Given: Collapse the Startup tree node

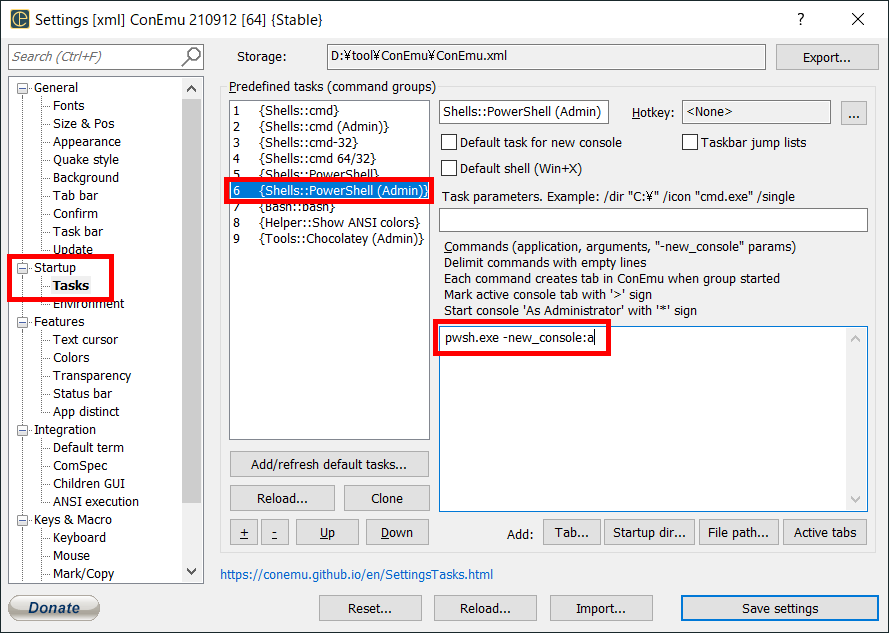Looking at the screenshot, I should point(23,268).
